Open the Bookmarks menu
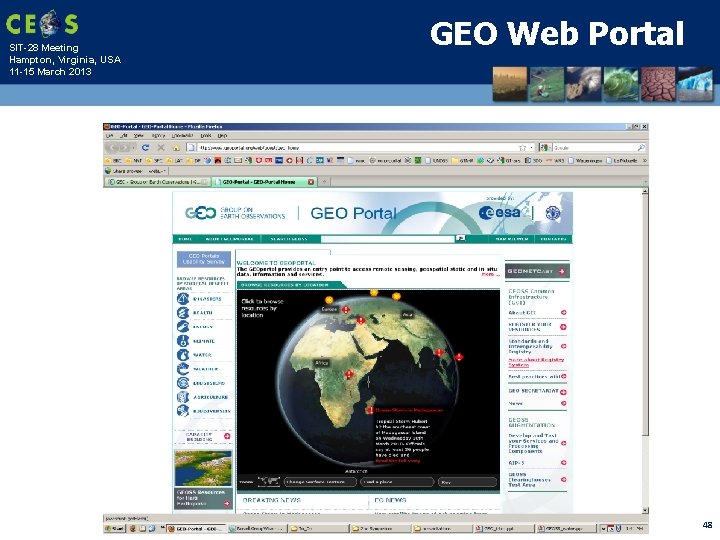This screenshot has width=720, height=540. (x=182, y=136)
